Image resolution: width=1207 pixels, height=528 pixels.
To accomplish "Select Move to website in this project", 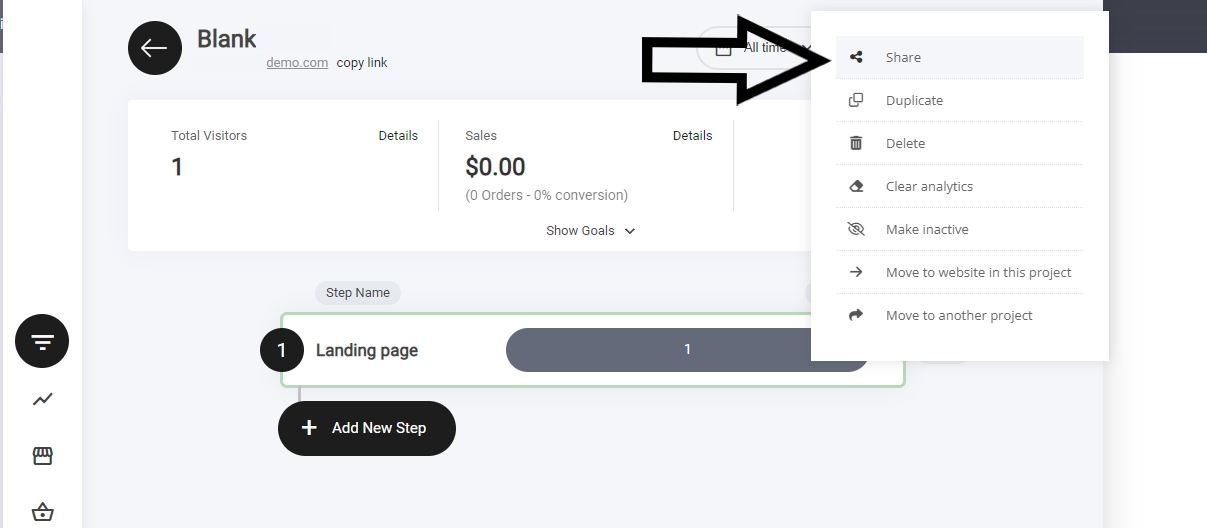I will click(977, 272).
